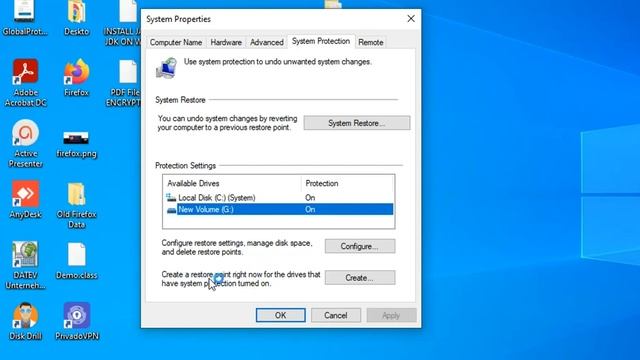The width and height of the screenshot is (640, 360).
Task: Click the System Properties title bar text
Action: [x=178, y=19]
